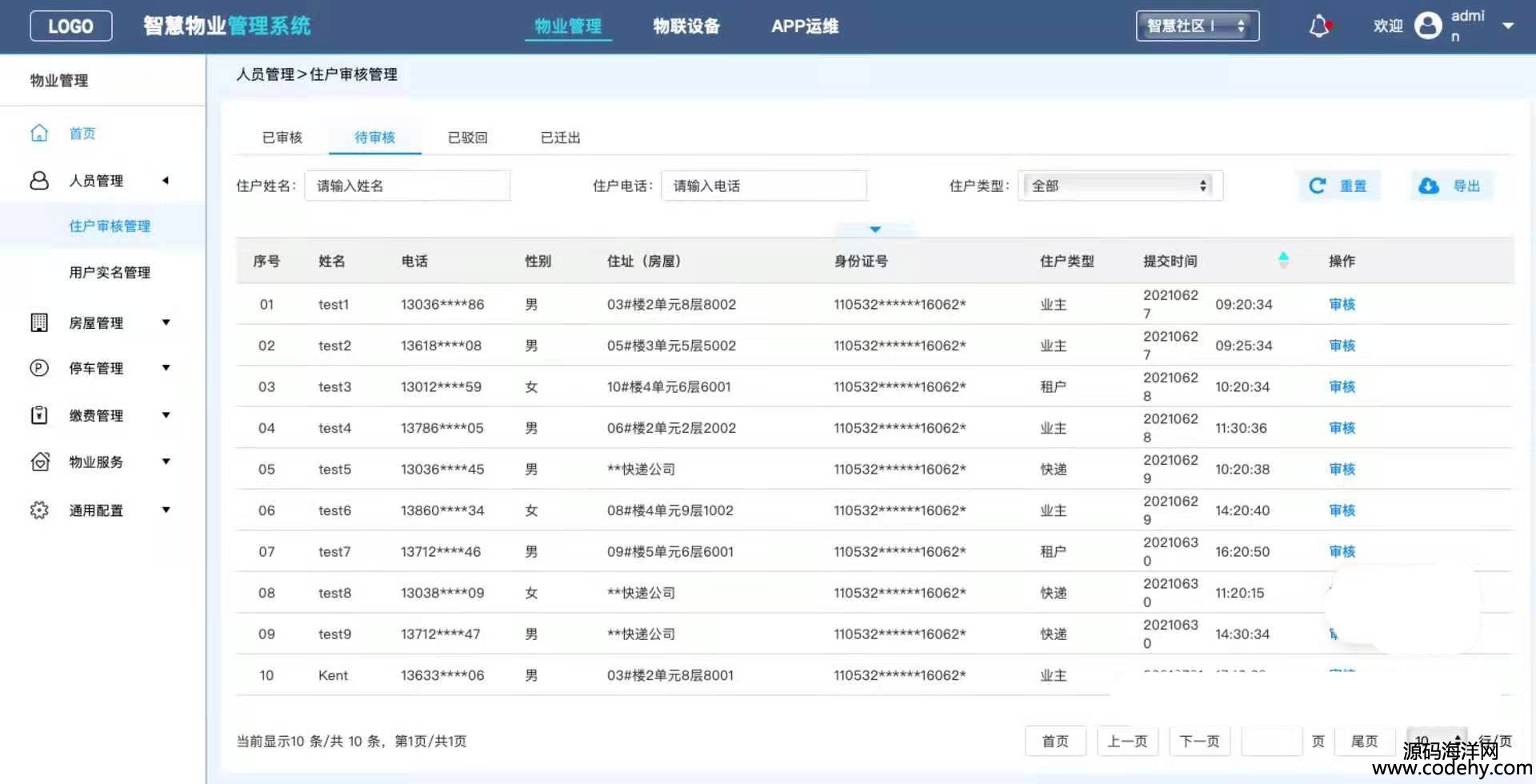Open the 住户类型 全部 dropdown
Viewport: 1536px width, 784px height.
(x=1119, y=186)
